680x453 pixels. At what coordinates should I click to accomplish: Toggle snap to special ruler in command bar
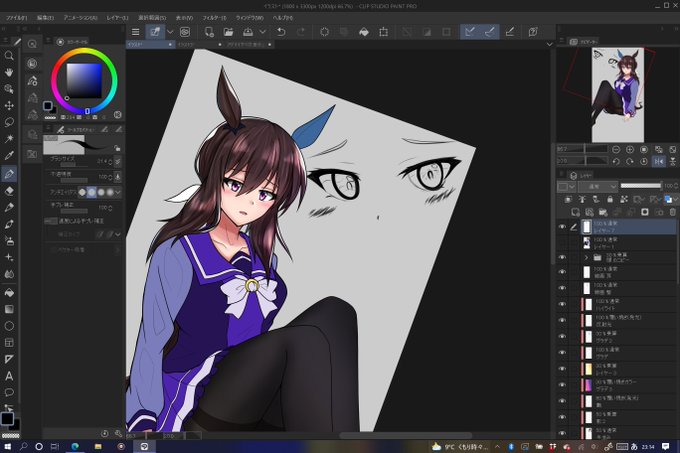(489, 32)
